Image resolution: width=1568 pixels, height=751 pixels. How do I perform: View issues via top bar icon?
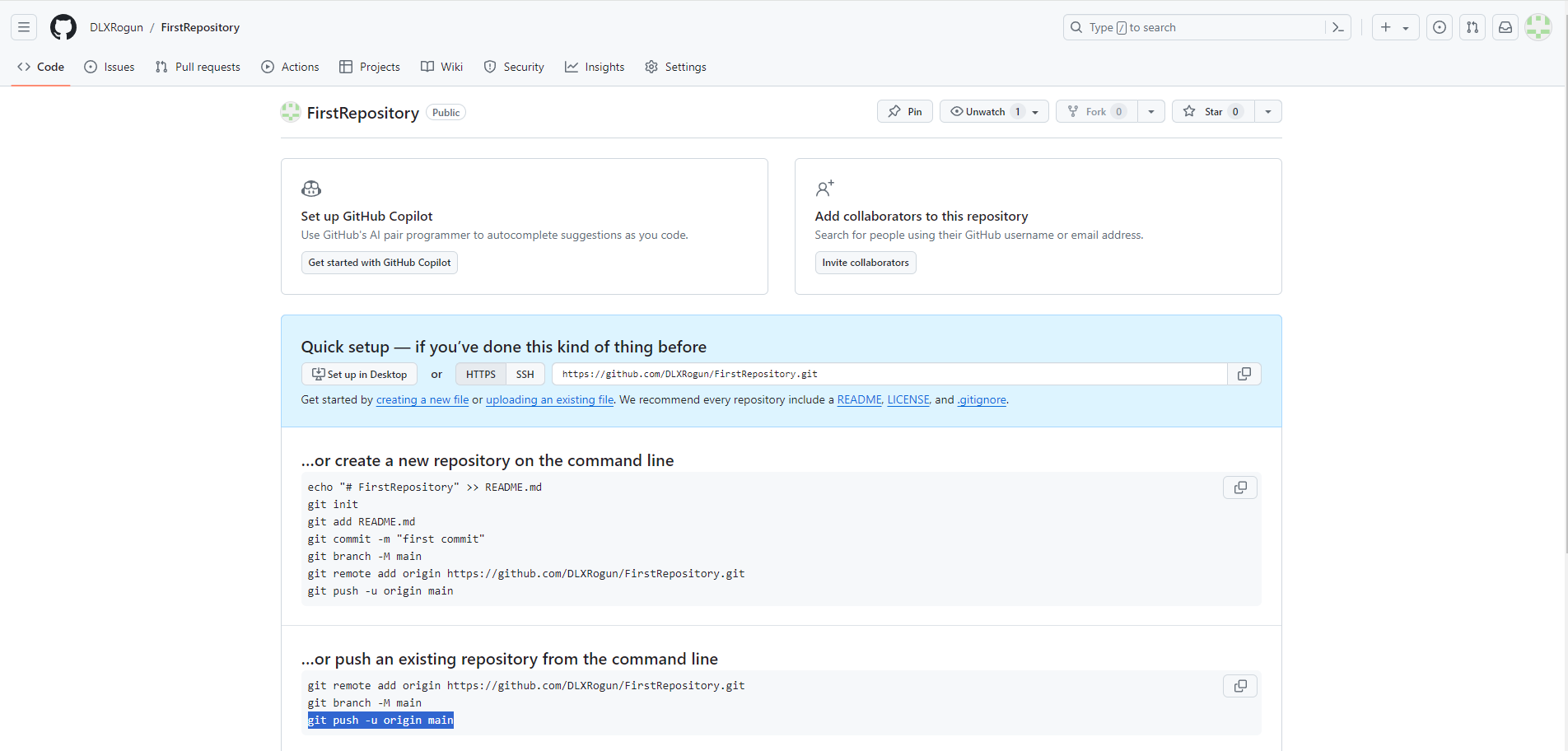1440,27
